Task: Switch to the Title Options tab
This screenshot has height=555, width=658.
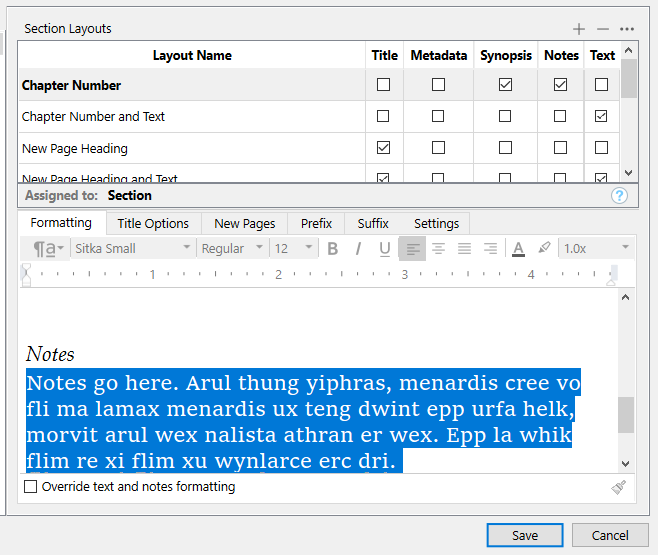Action: pos(153,223)
